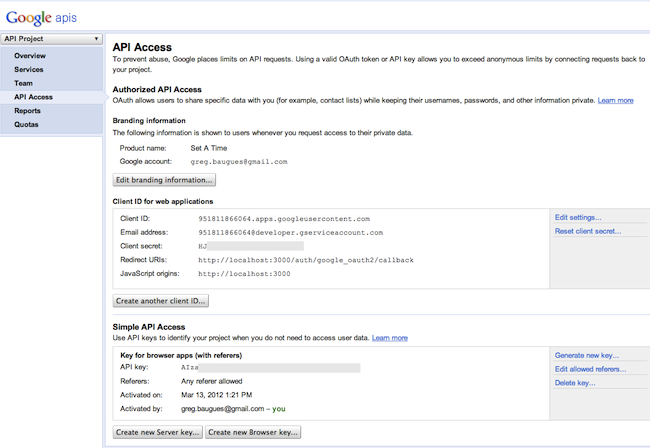Image resolution: width=650 pixels, height=448 pixels.
Task: Click Create new Server key button
Action: coord(158,432)
